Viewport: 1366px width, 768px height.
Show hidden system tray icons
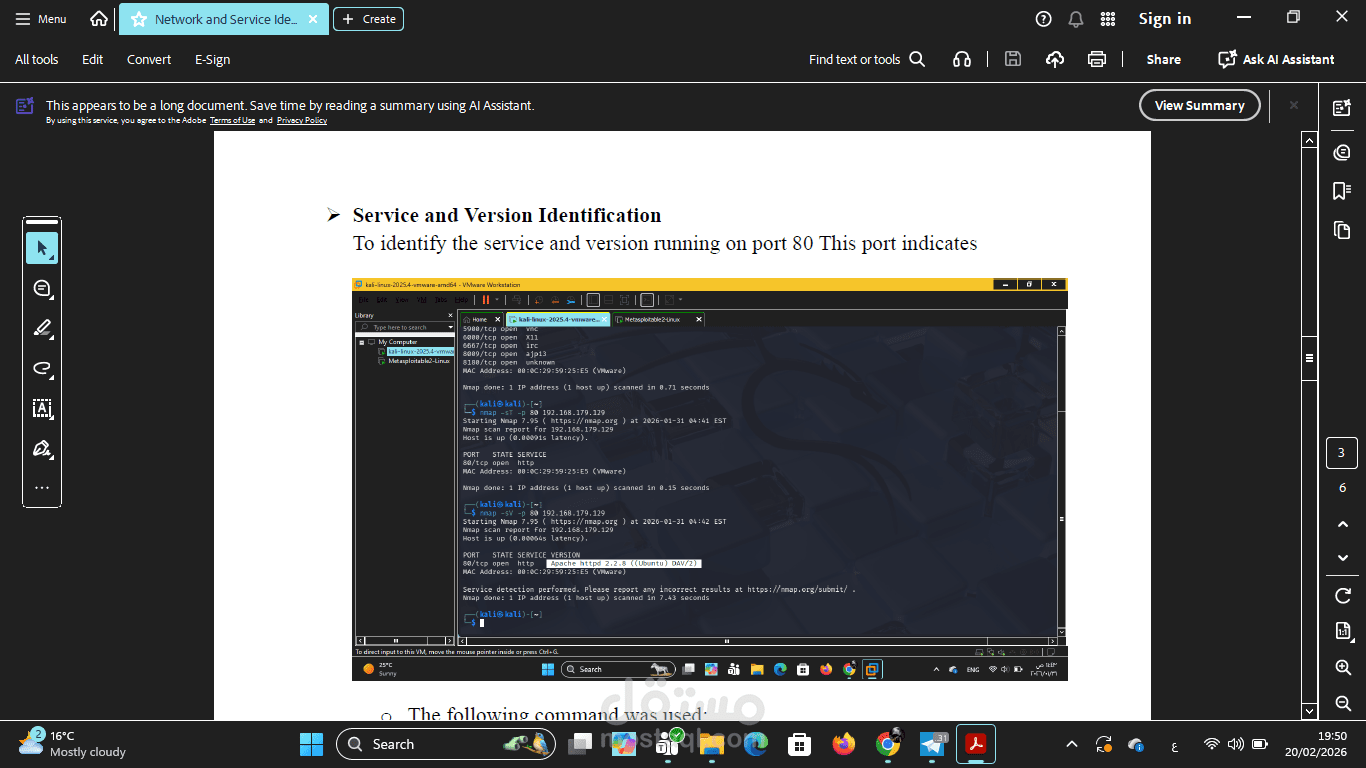(1072, 744)
